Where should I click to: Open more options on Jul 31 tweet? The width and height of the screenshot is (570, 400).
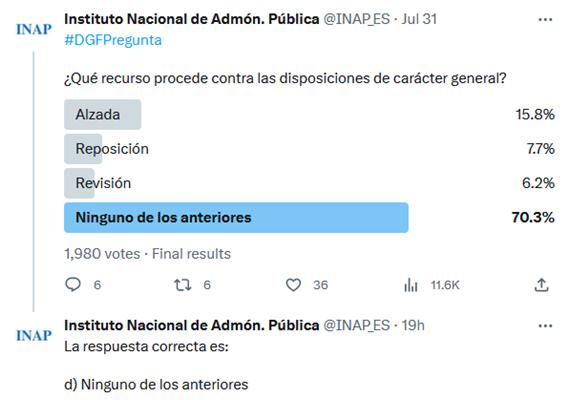[545, 20]
